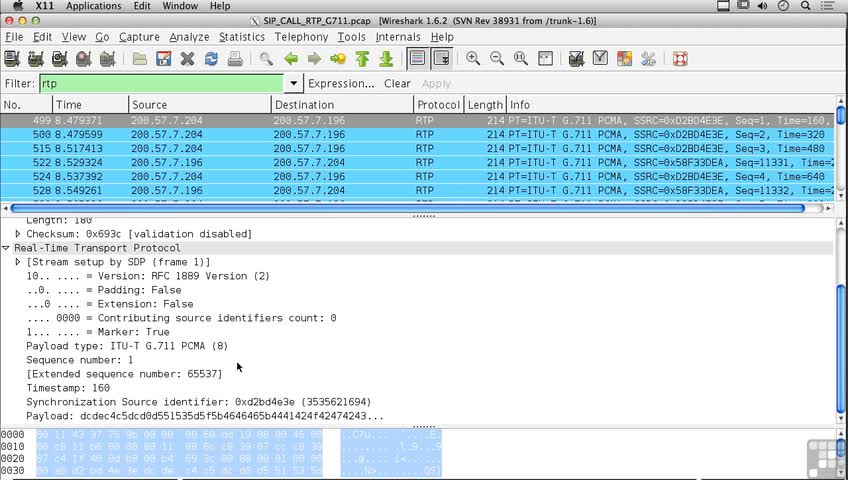The width and height of the screenshot is (848, 480).
Task: Go to specified packet icon
Action: [338, 58]
